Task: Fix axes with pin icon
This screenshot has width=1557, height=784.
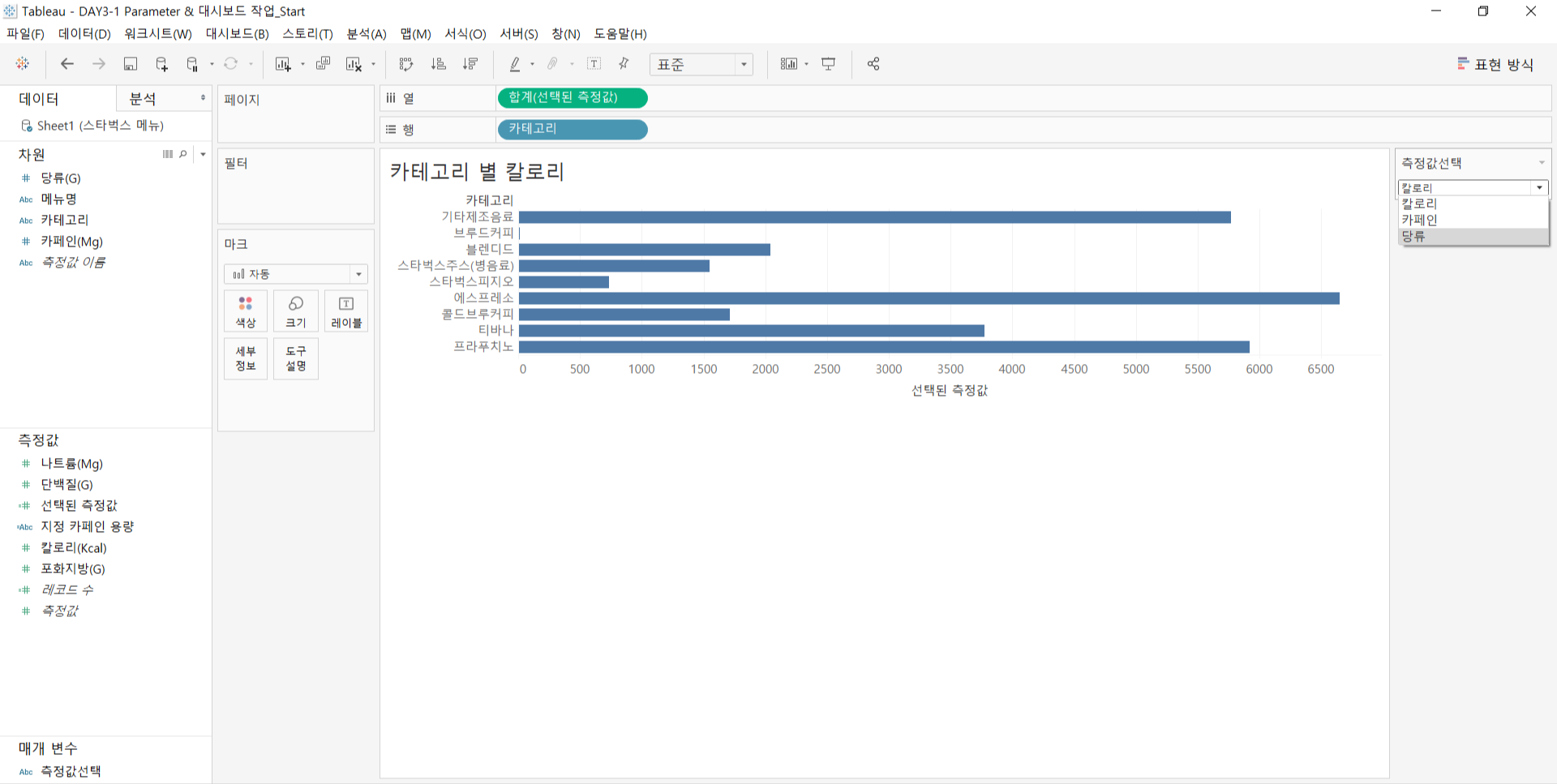Action: pyautogui.click(x=624, y=64)
